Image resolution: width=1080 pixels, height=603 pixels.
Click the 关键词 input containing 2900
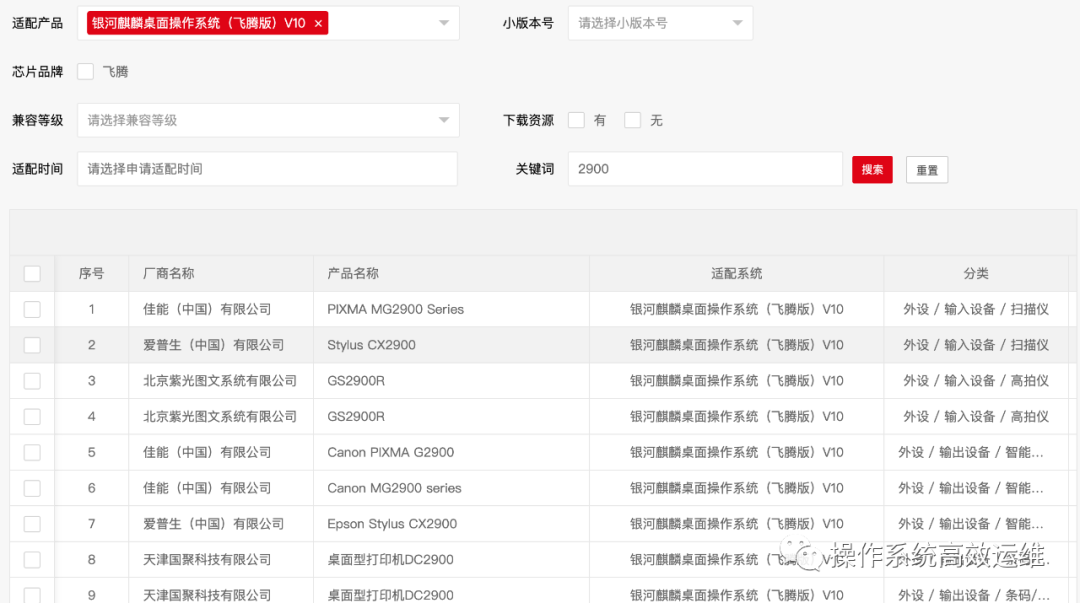tap(705, 169)
